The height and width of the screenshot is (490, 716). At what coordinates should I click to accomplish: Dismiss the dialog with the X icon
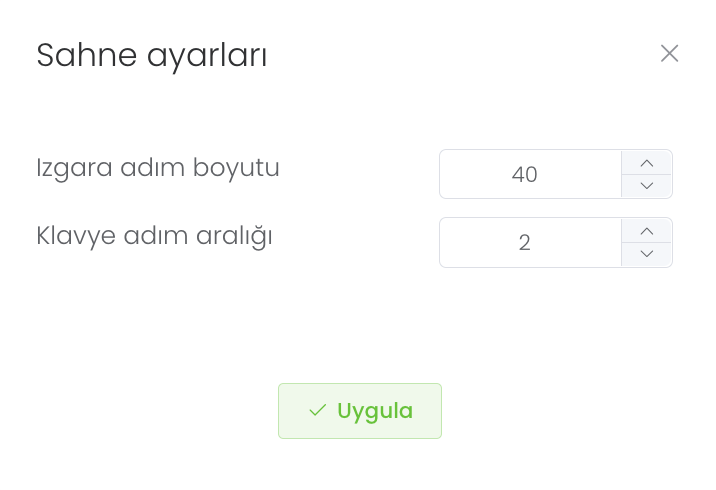(669, 54)
